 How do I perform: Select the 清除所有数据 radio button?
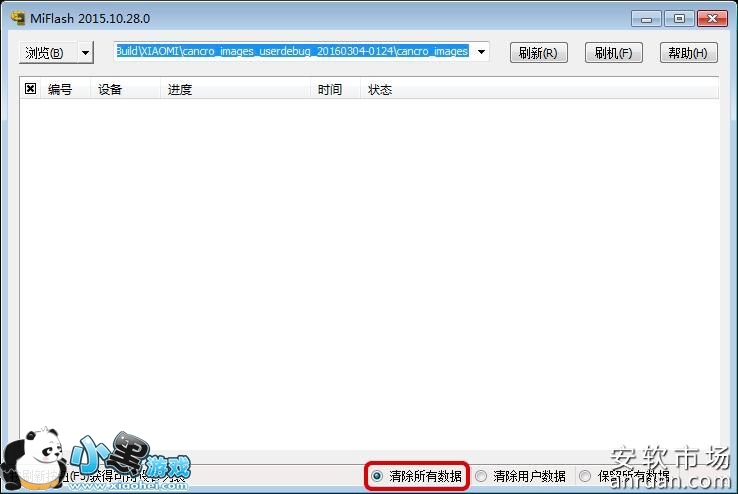377,476
